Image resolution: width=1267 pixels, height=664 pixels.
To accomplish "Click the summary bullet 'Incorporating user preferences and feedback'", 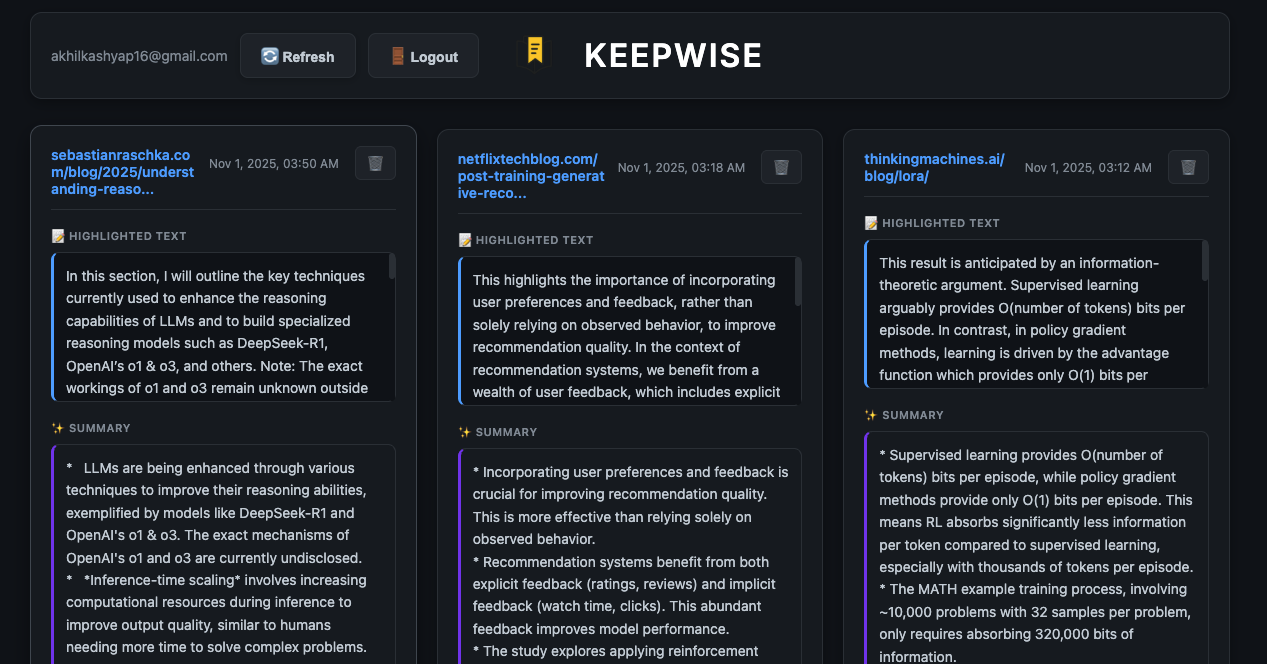I will [630, 505].
